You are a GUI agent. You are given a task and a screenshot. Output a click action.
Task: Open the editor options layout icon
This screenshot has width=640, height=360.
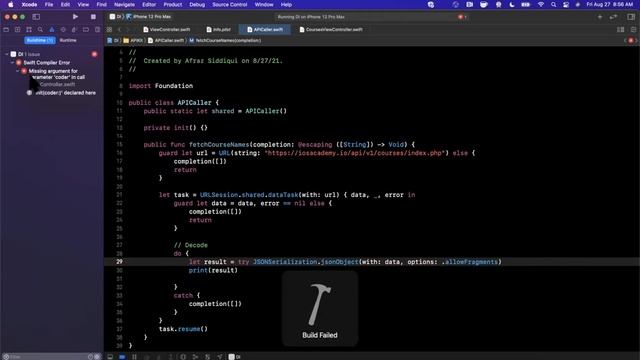coord(620,29)
